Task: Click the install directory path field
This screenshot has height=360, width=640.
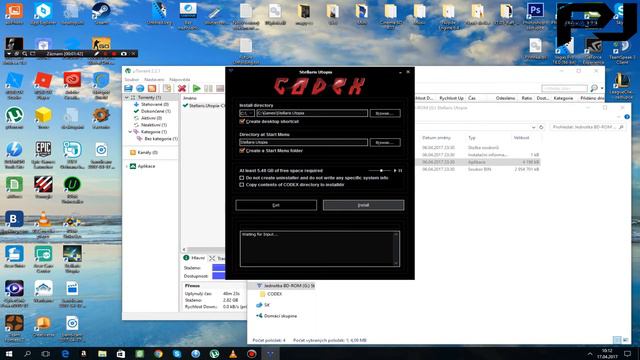Action: (x=312, y=113)
